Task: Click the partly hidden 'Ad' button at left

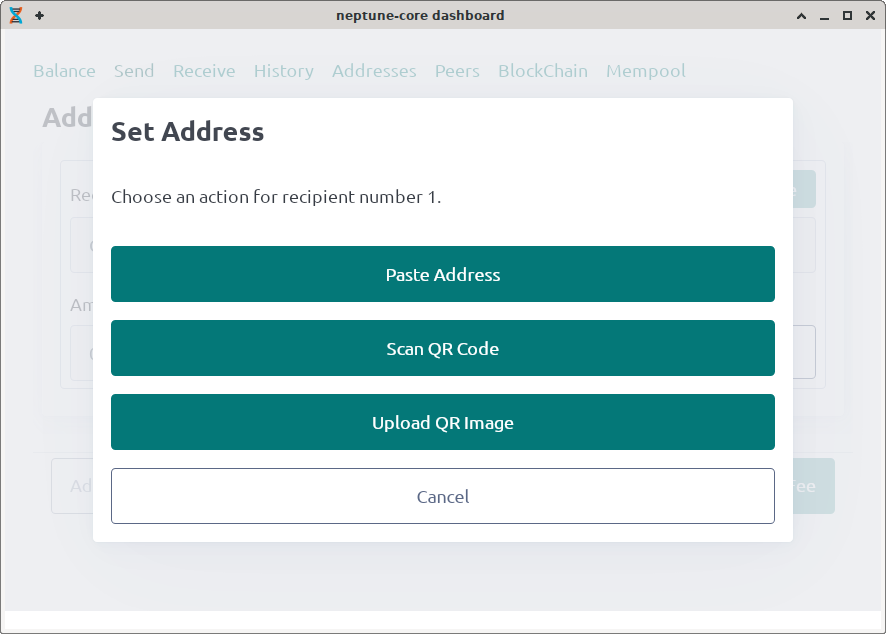Action: 72,487
